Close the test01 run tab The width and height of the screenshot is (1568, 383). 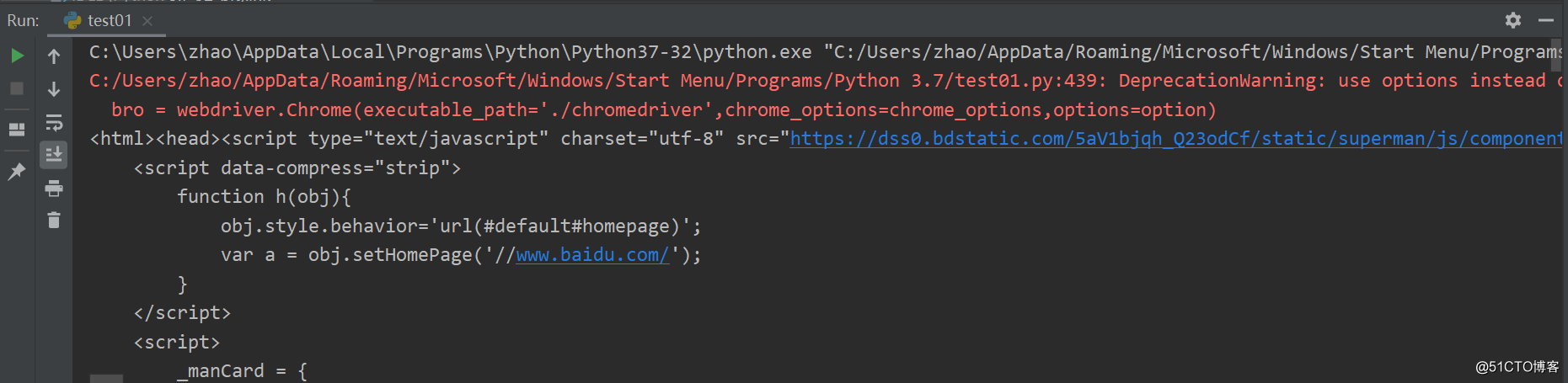147,20
